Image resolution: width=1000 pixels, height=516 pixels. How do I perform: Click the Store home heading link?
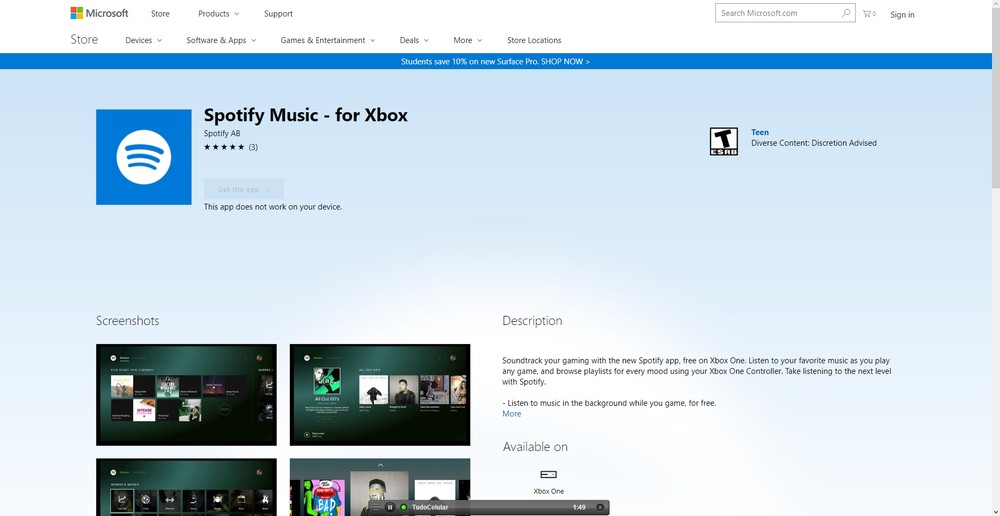(84, 40)
